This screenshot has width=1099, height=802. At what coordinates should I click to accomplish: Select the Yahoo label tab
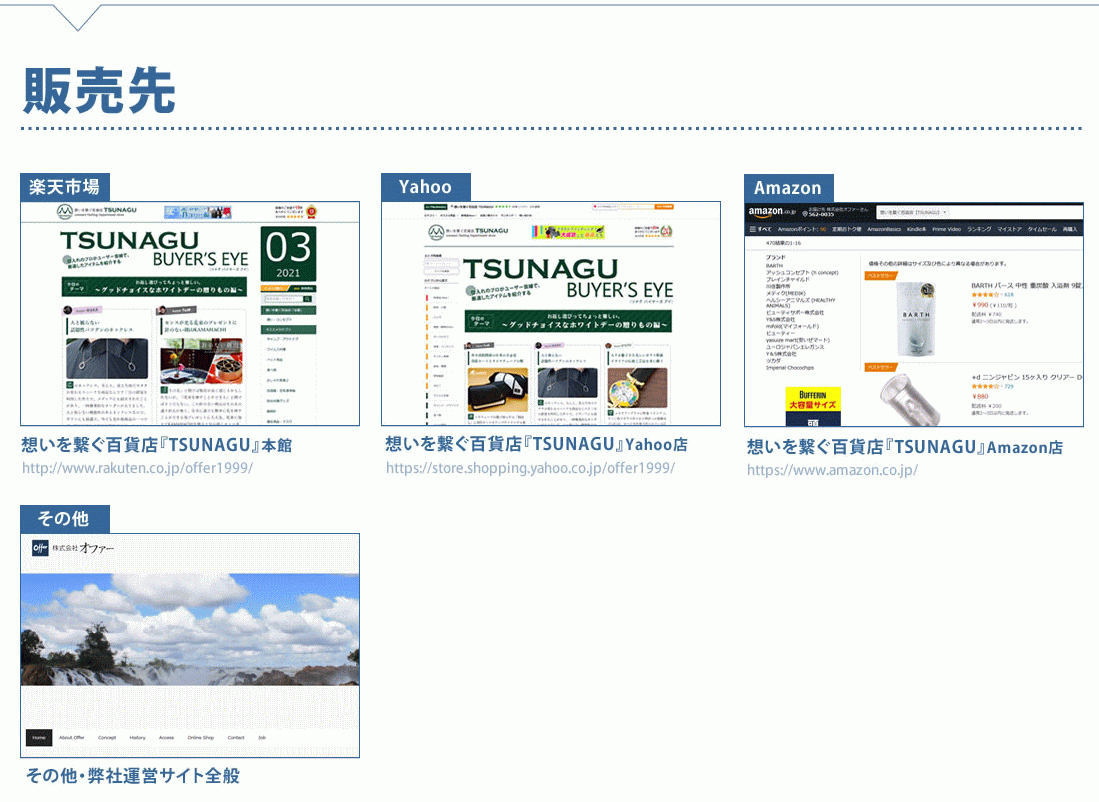(x=425, y=187)
